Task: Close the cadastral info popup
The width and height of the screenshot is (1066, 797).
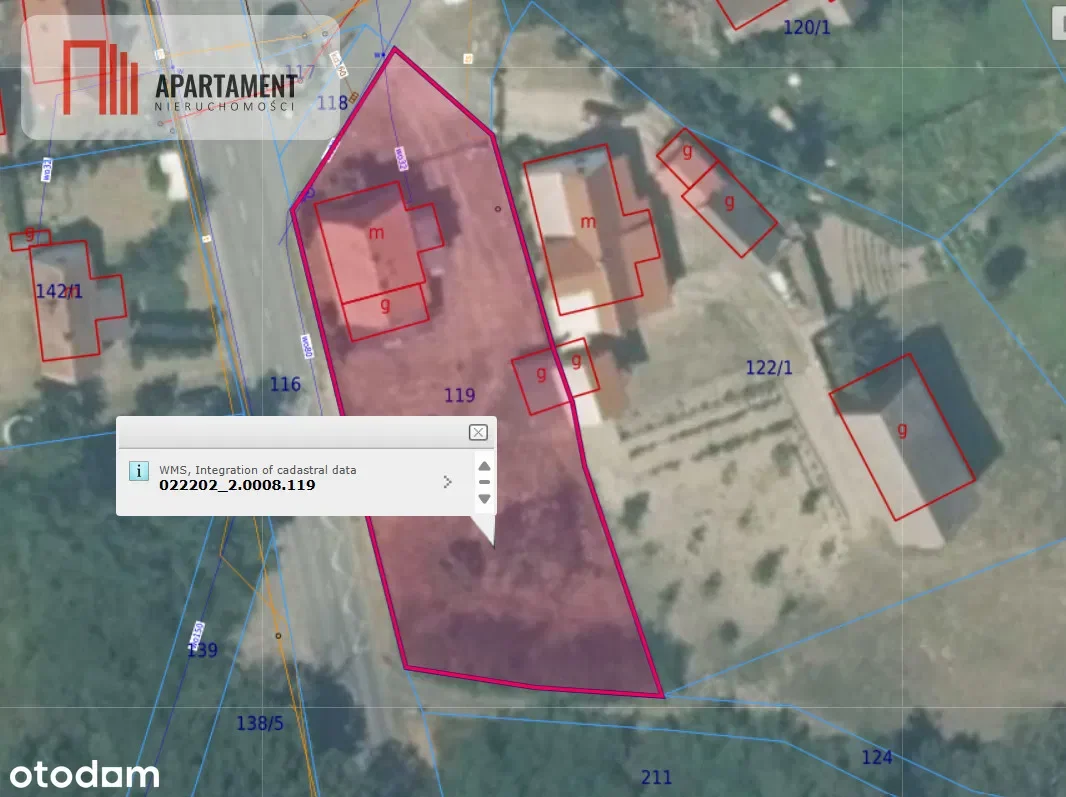Action: pyautogui.click(x=478, y=432)
